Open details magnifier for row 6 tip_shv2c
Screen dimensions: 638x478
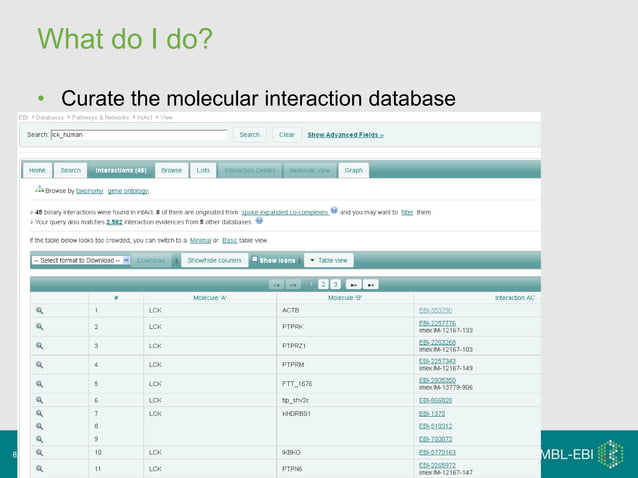[39, 400]
